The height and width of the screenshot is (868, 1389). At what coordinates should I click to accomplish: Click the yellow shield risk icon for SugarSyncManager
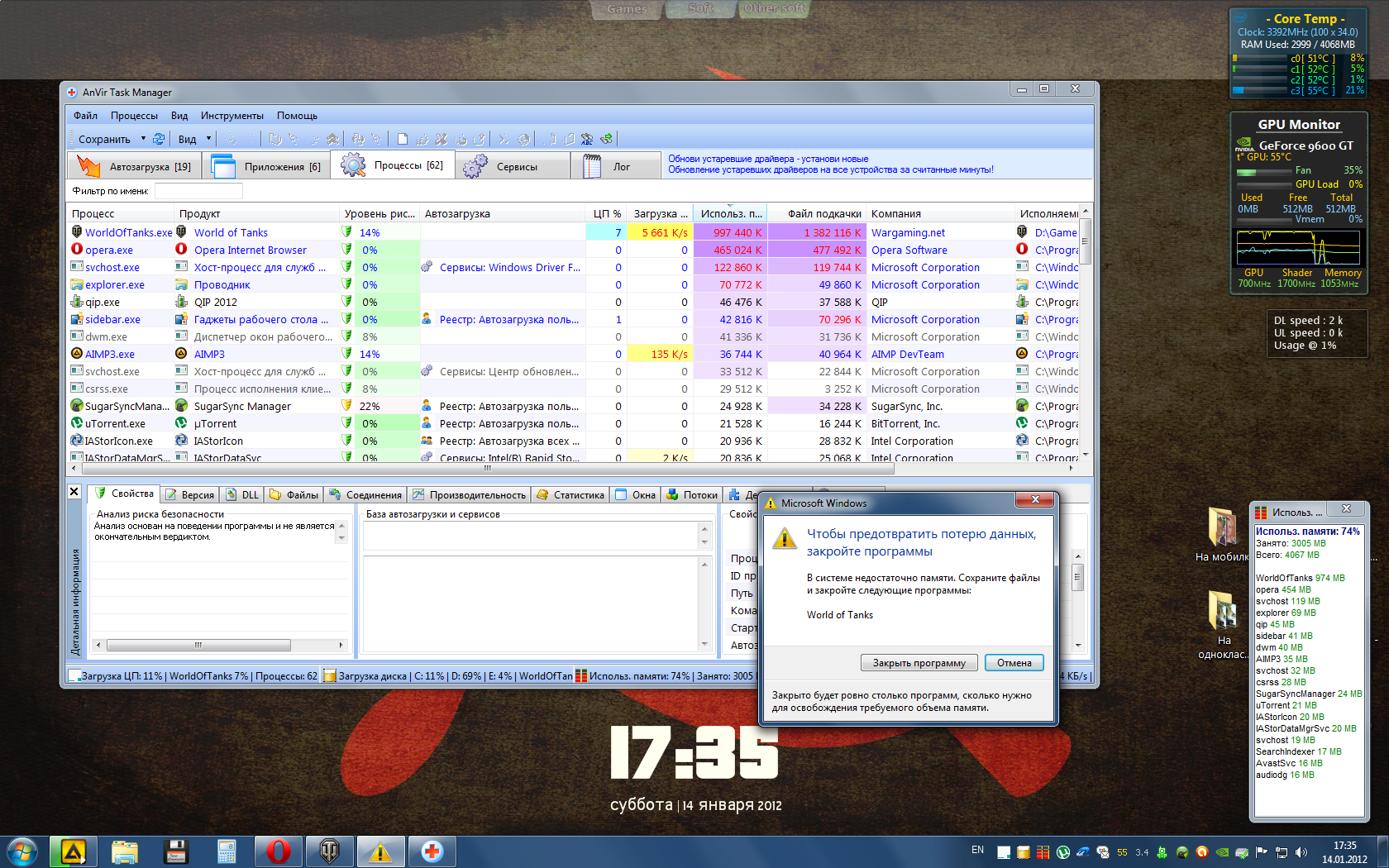[347, 406]
